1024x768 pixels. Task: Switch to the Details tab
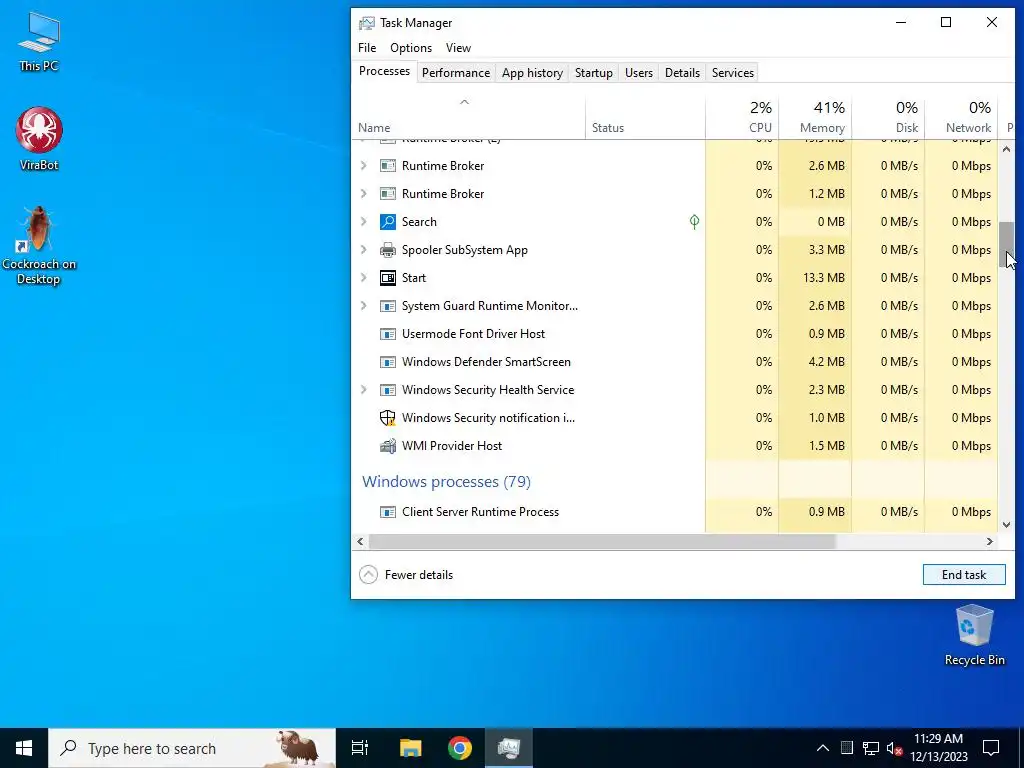pyautogui.click(x=682, y=72)
